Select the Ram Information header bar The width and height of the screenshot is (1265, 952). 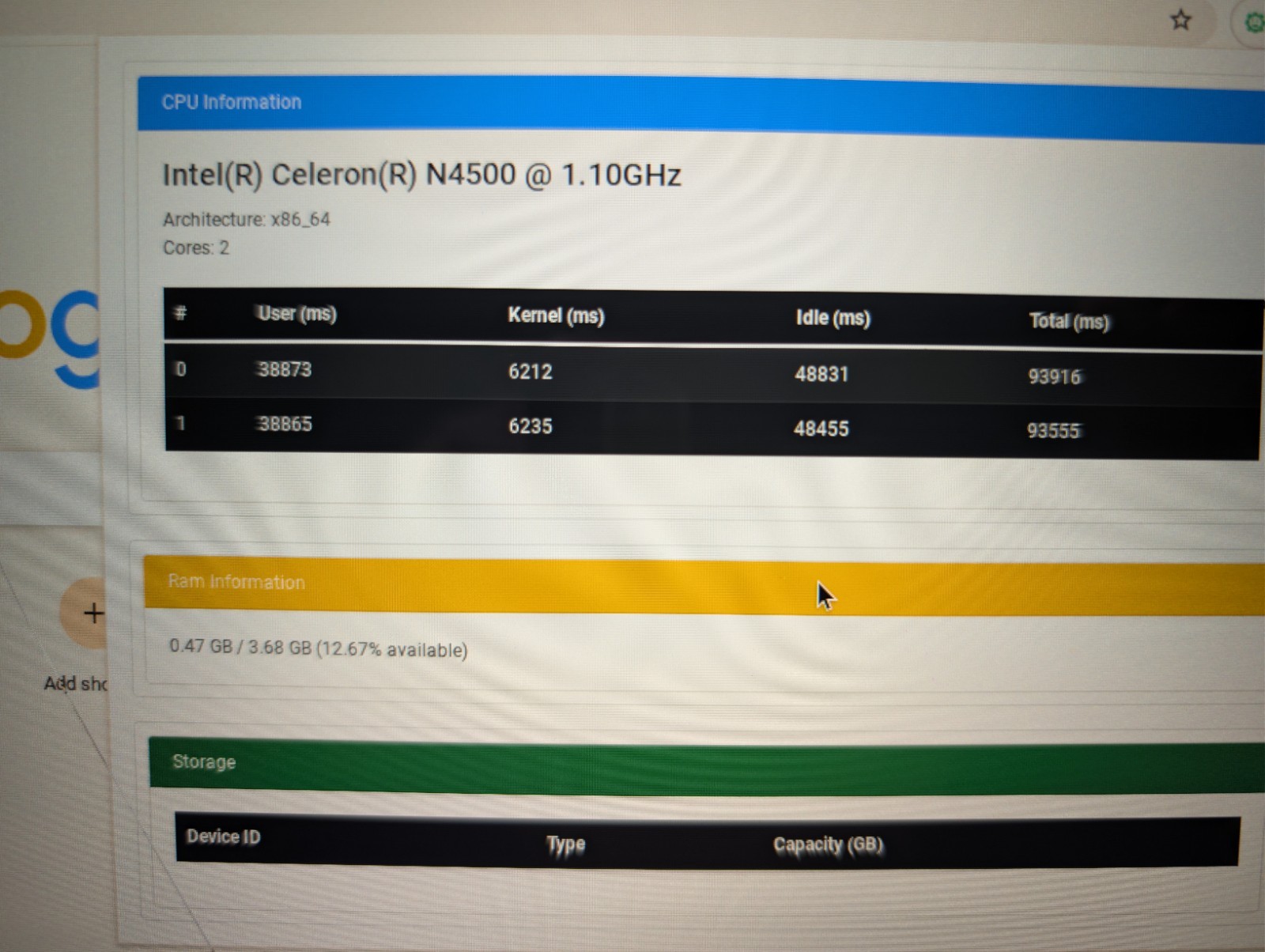(704, 585)
